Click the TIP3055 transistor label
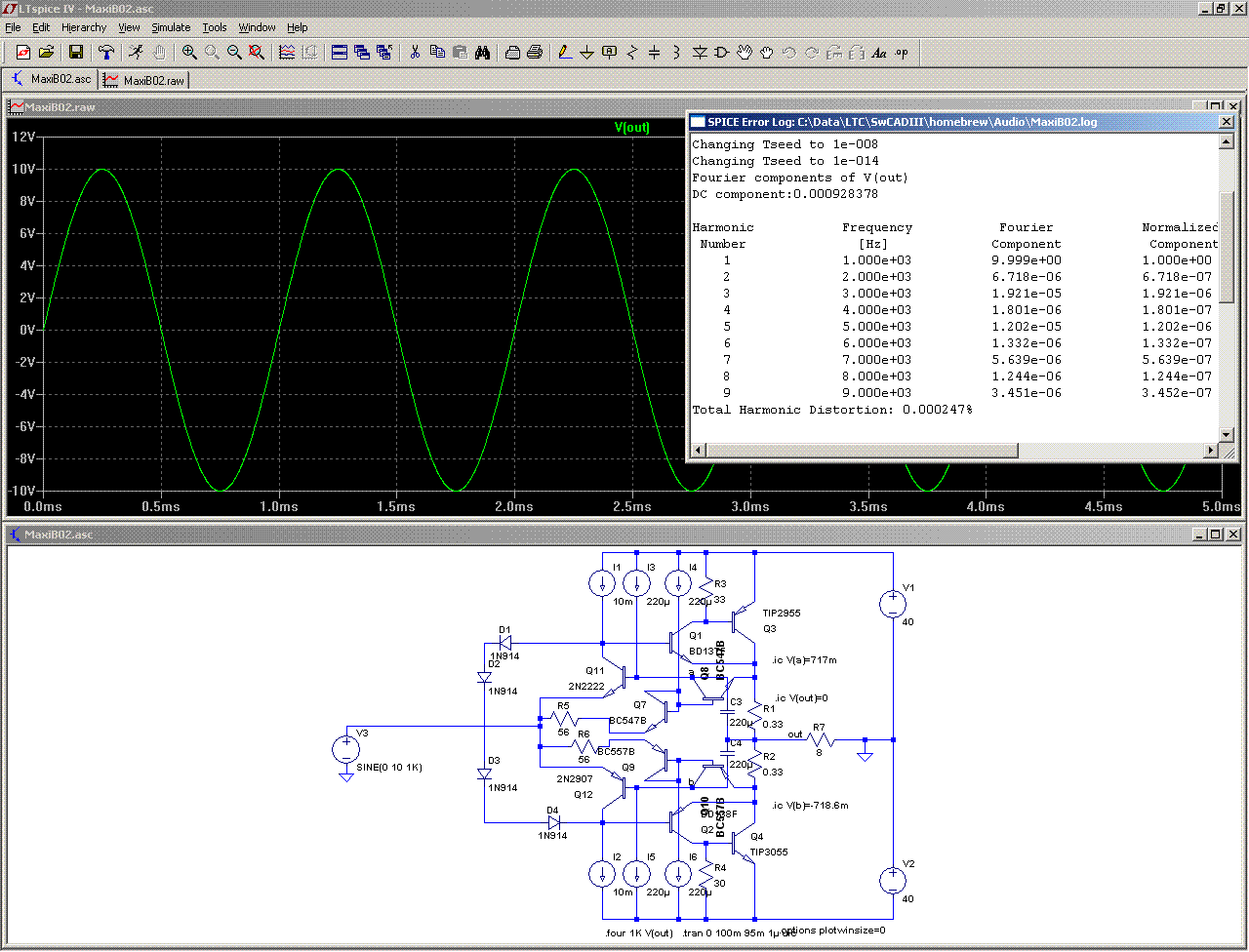The width and height of the screenshot is (1249, 952). pos(769,853)
